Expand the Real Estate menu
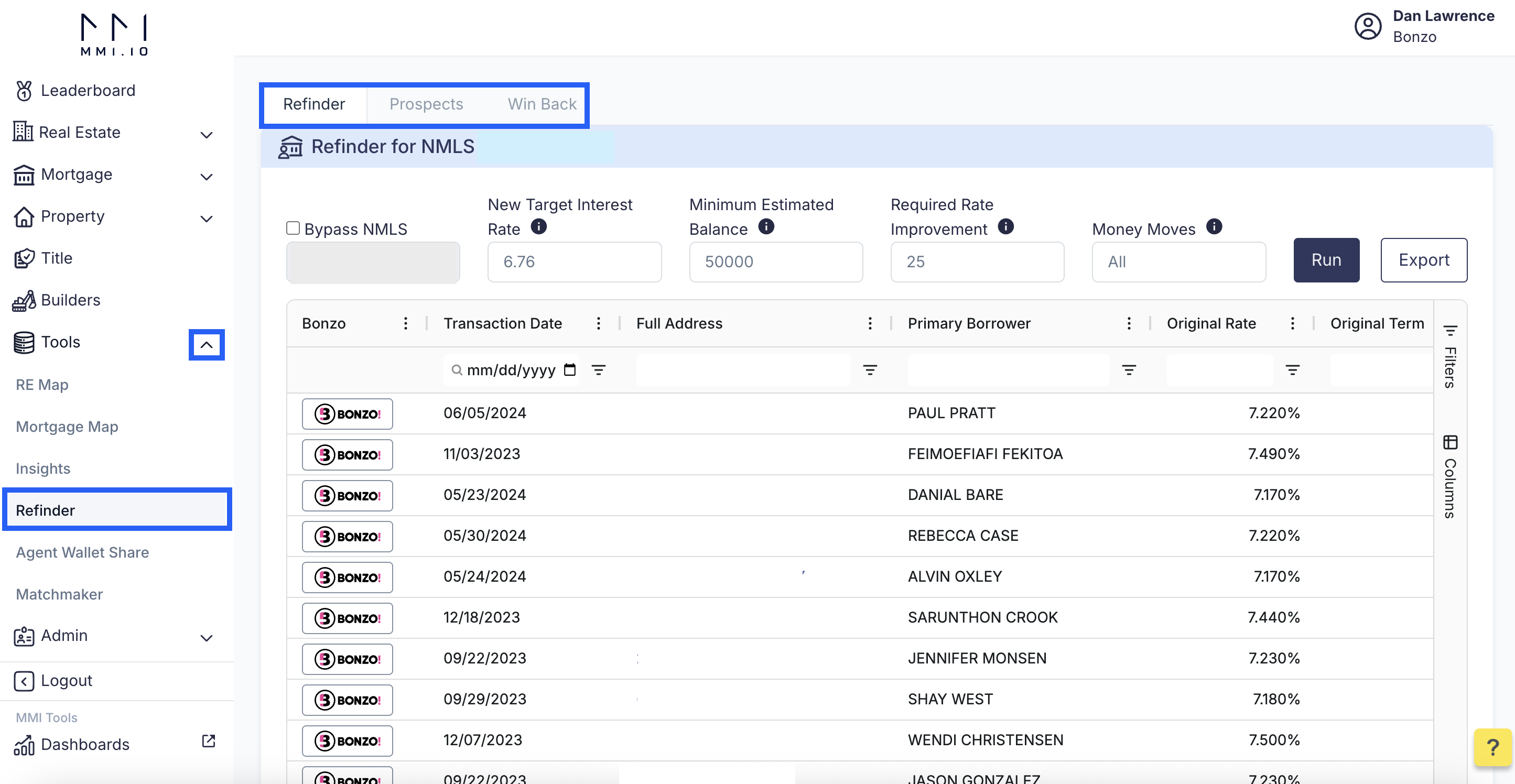Image resolution: width=1515 pixels, height=784 pixels. click(207, 135)
